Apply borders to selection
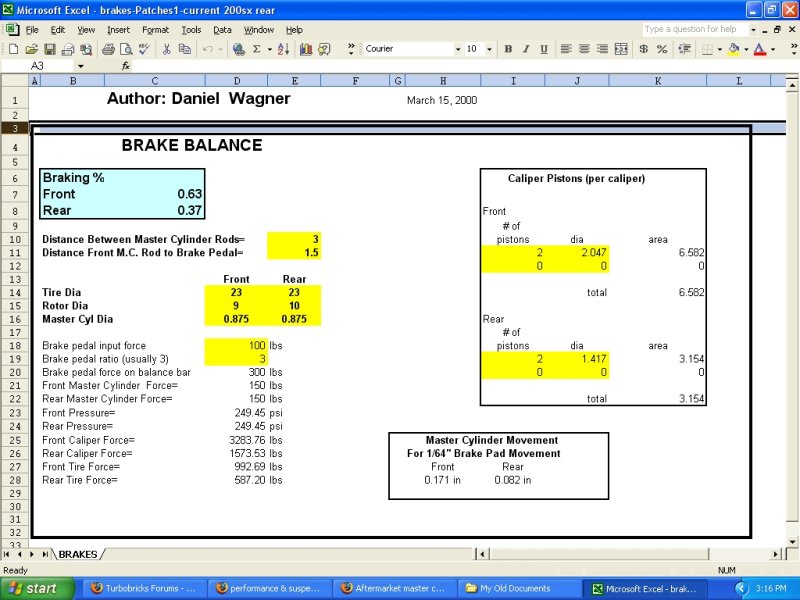 click(x=707, y=49)
